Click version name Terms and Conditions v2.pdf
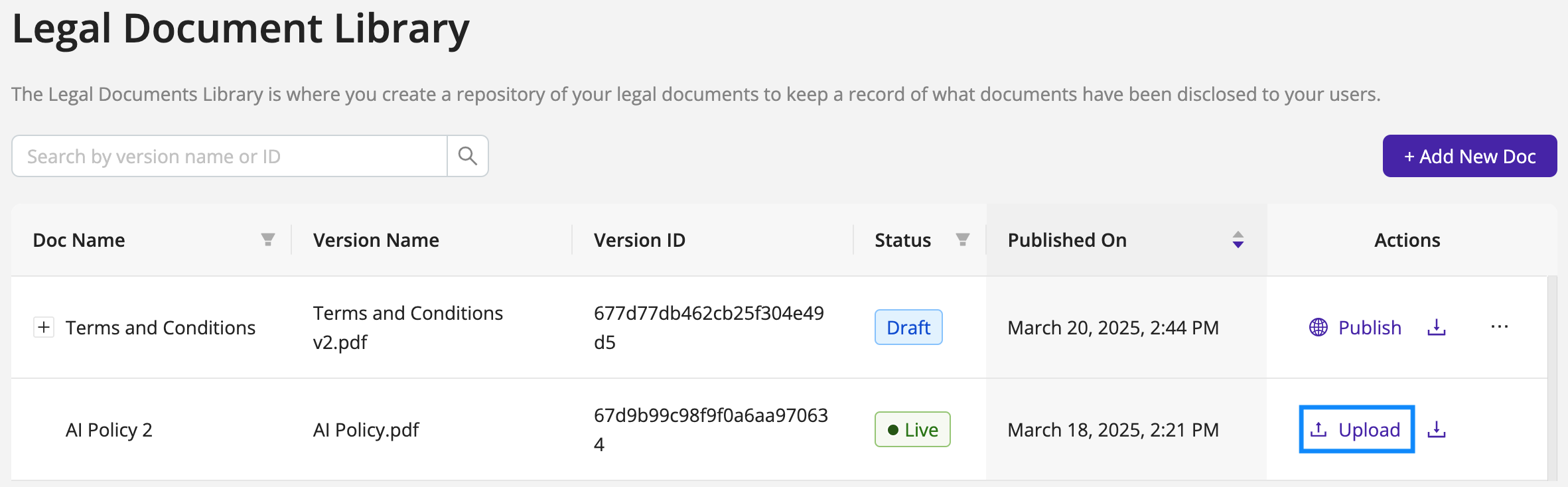 point(408,327)
